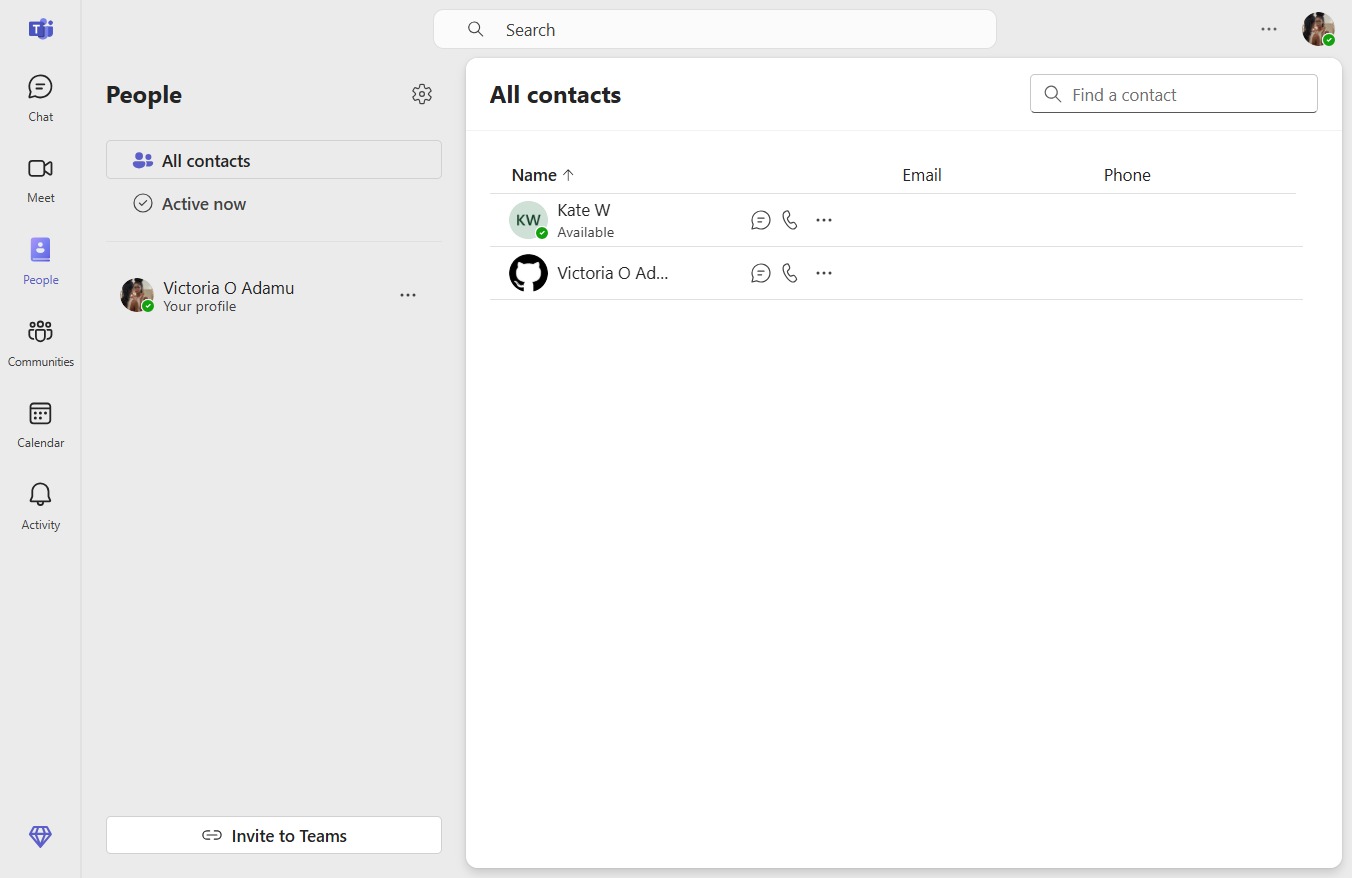Image resolution: width=1352 pixels, height=878 pixels.
Task: Sort contacts by the Name column
Action: 543,175
